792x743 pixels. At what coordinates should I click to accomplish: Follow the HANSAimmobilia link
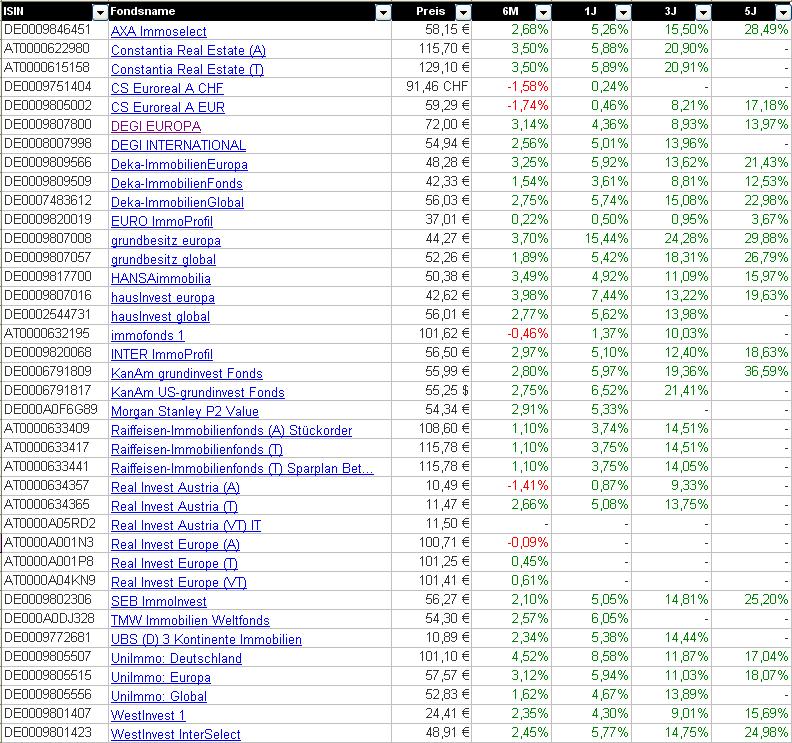click(161, 278)
